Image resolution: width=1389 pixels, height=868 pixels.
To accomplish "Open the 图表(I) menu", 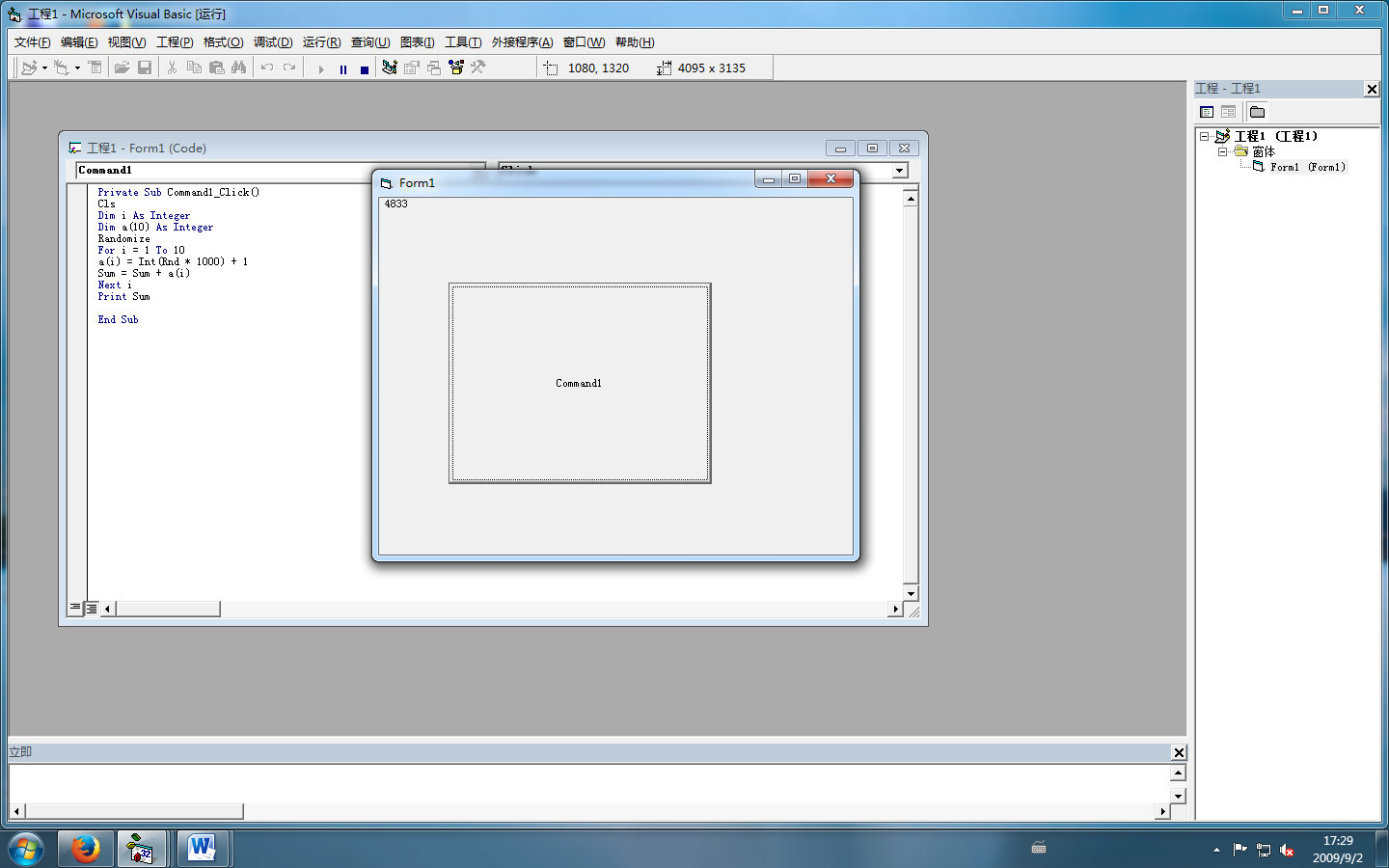I will pos(417,42).
